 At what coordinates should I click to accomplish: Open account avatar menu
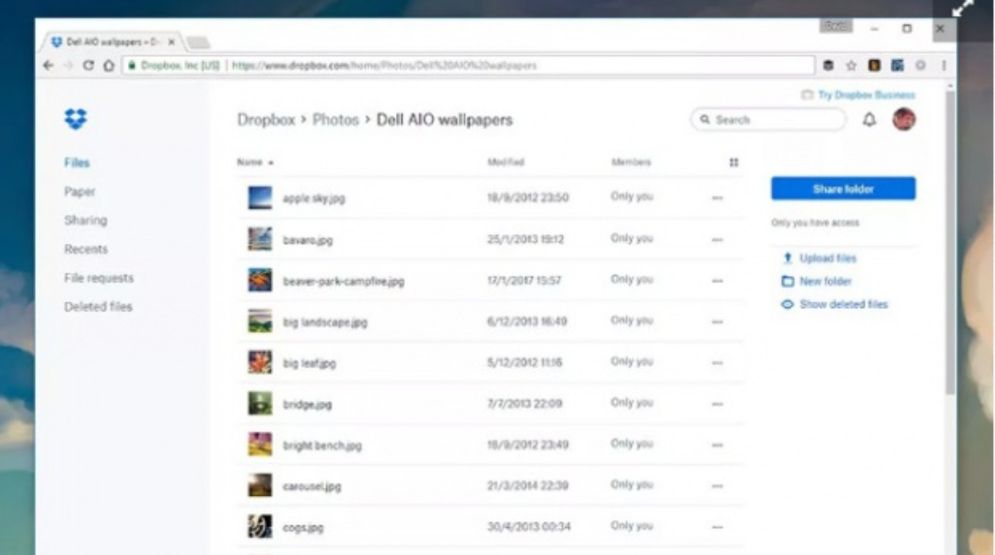[x=904, y=119]
